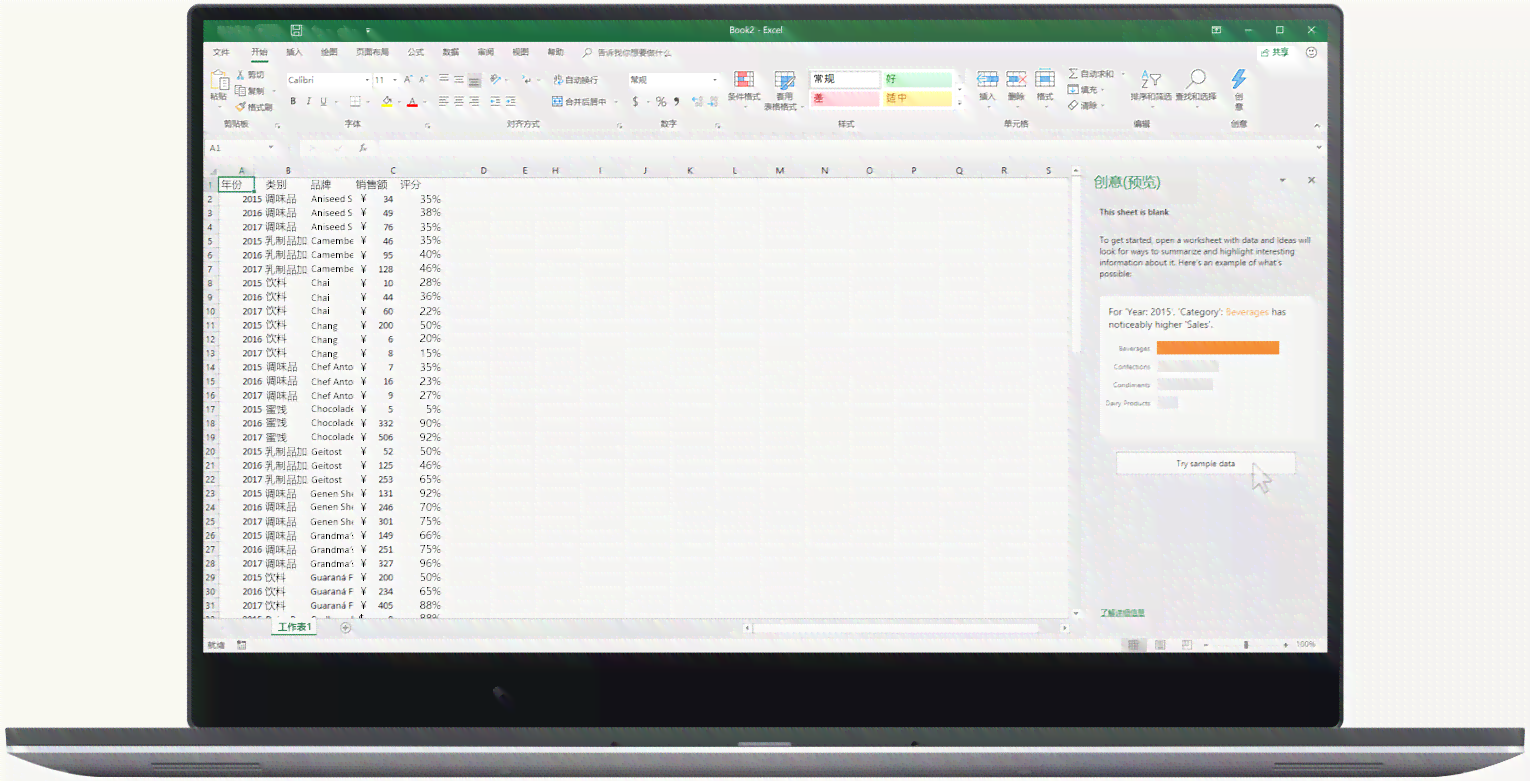Open the font color dropdown arrow
The image size is (1530, 781).
pyautogui.click(x=424, y=102)
